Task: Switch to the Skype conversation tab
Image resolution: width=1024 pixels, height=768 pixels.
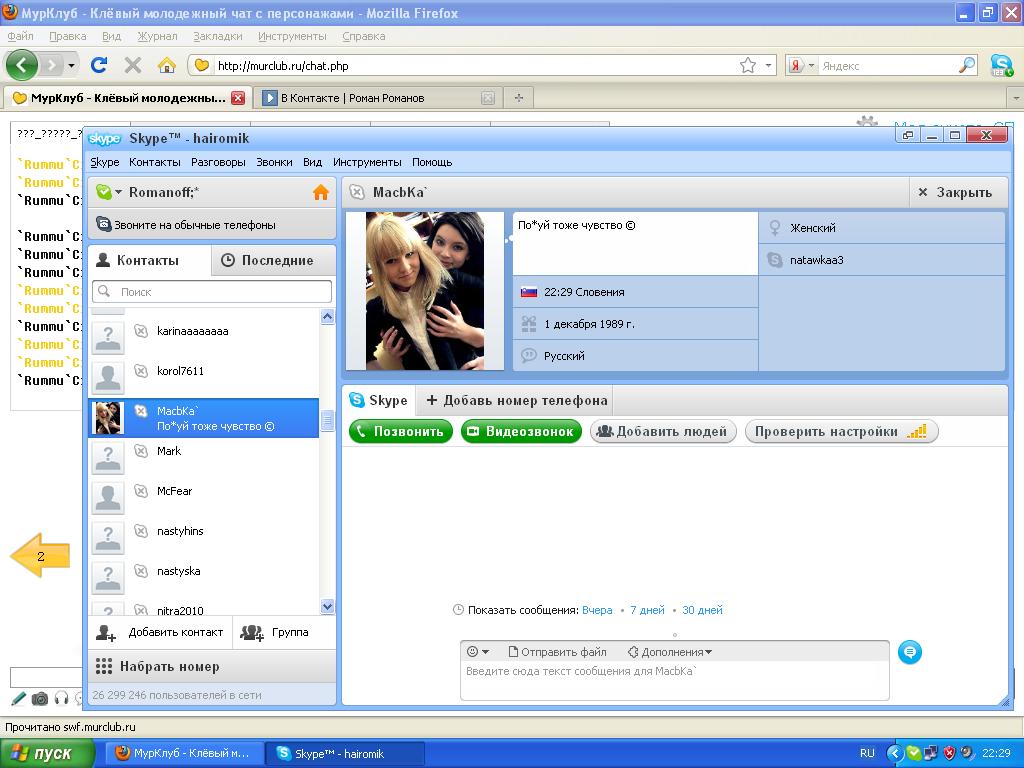Action: pyautogui.click(x=379, y=400)
